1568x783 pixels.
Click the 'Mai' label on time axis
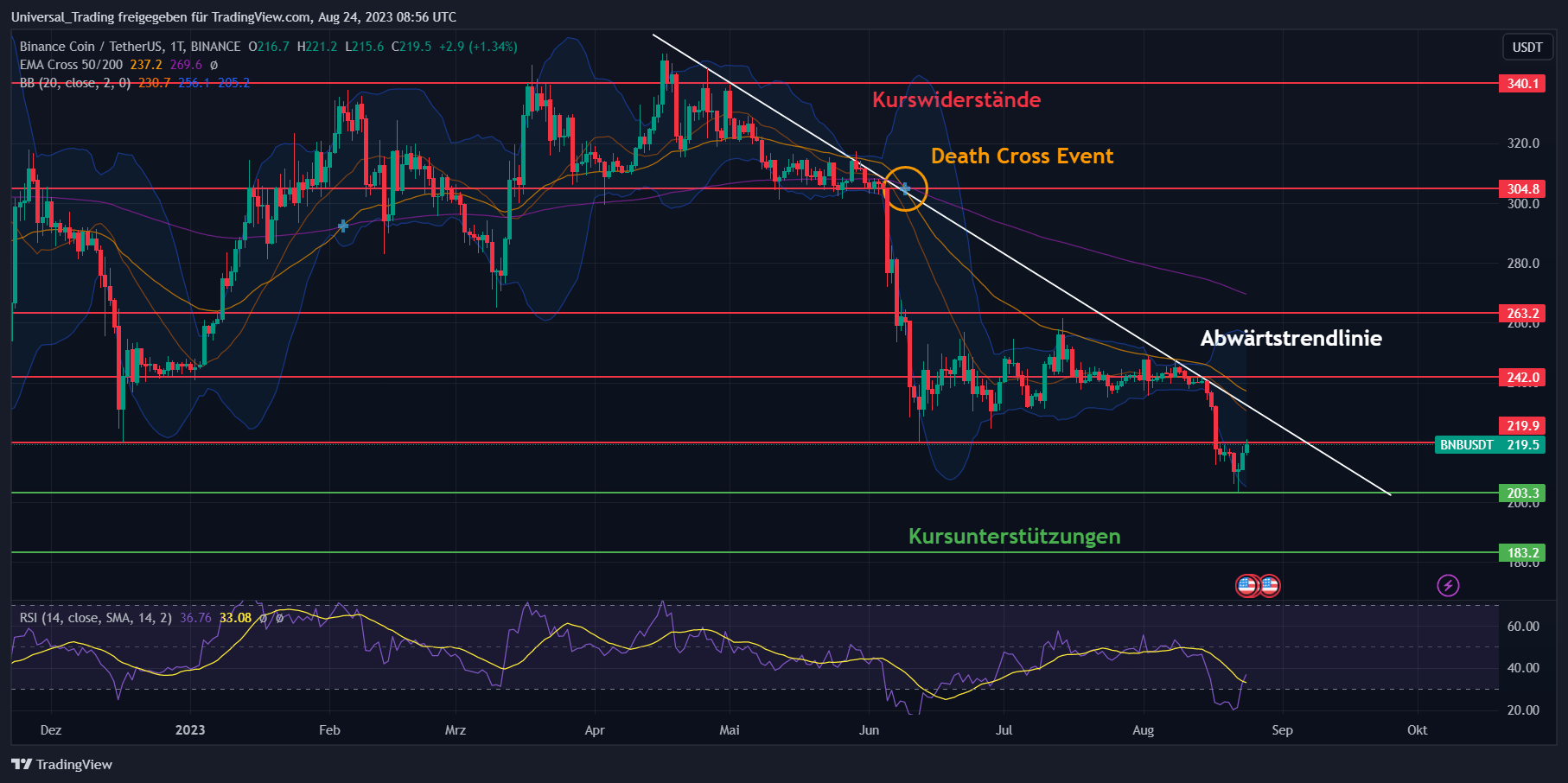coord(730,730)
